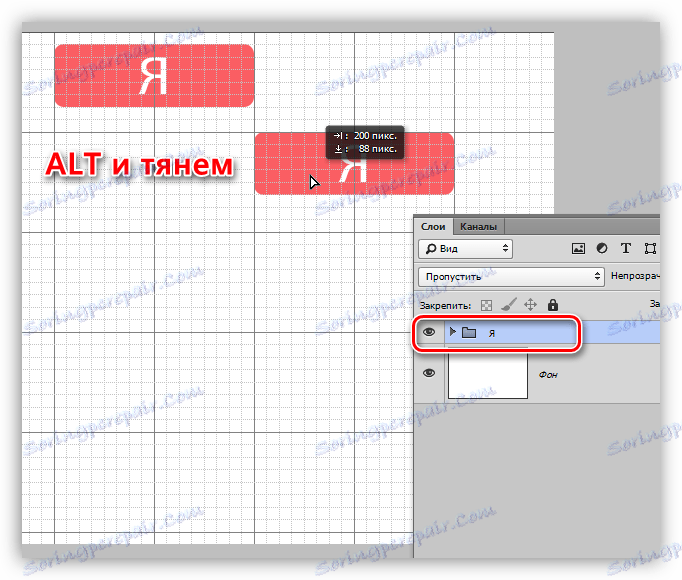Click the Непрозрачность opacity label

tap(635, 276)
